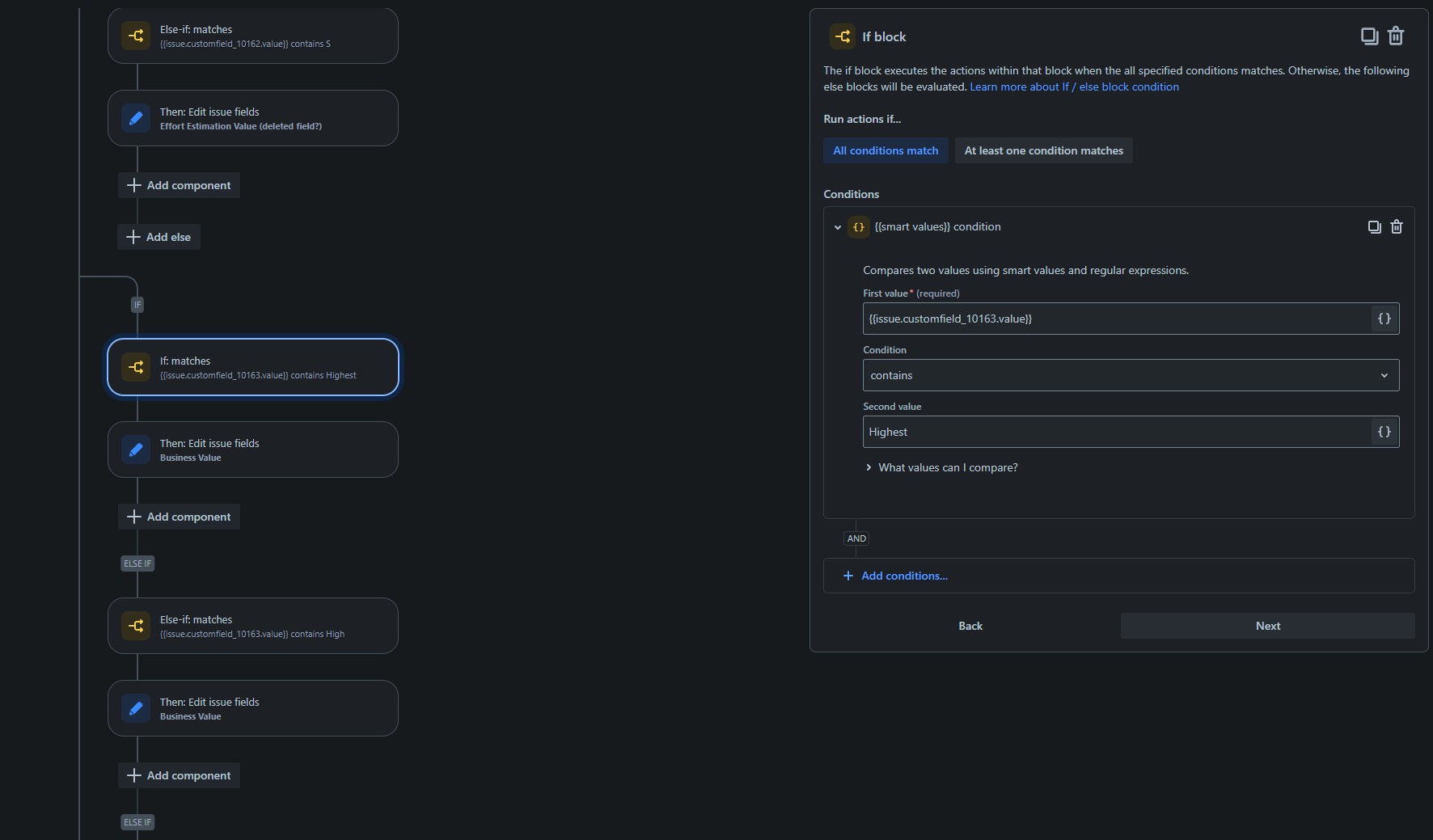Click Add component below first Business Value
The image size is (1433, 840).
[x=179, y=517]
